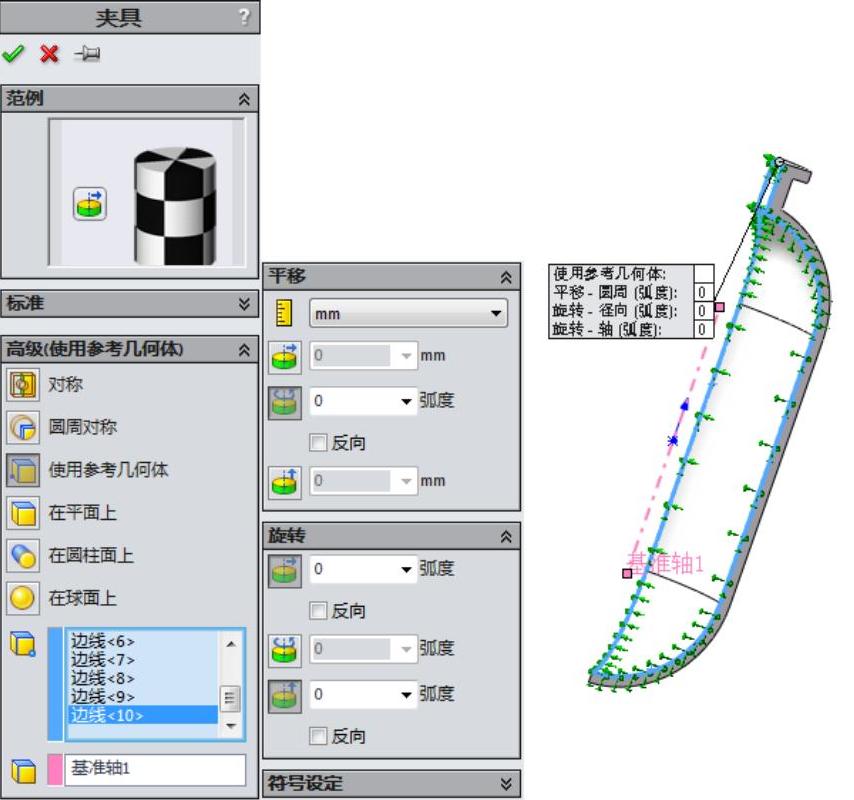Toggle circumferential rotation icon in 旋转
854x800 pixels.
point(284,651)
